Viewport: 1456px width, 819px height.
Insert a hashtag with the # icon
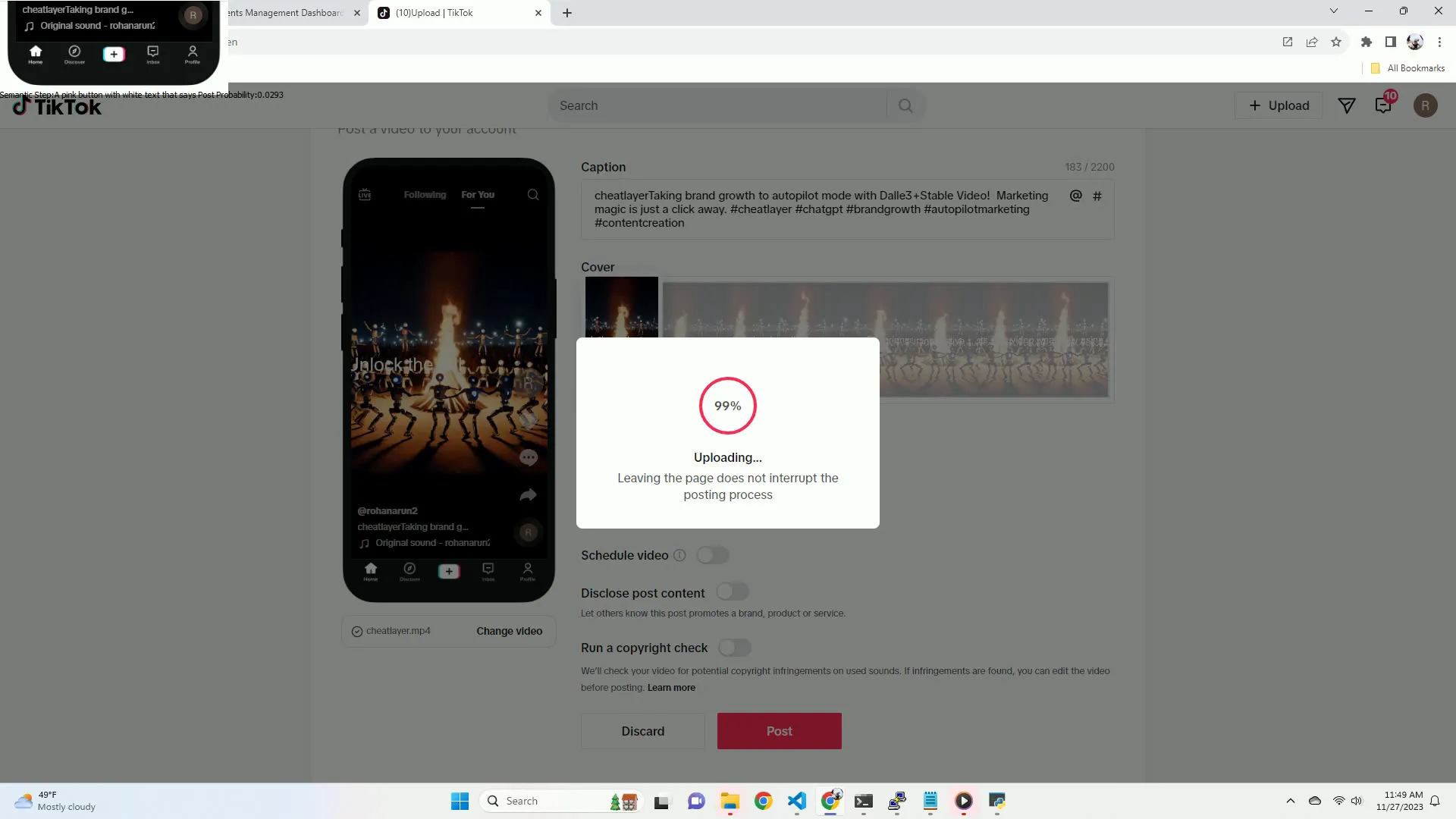click(1097, 196)
